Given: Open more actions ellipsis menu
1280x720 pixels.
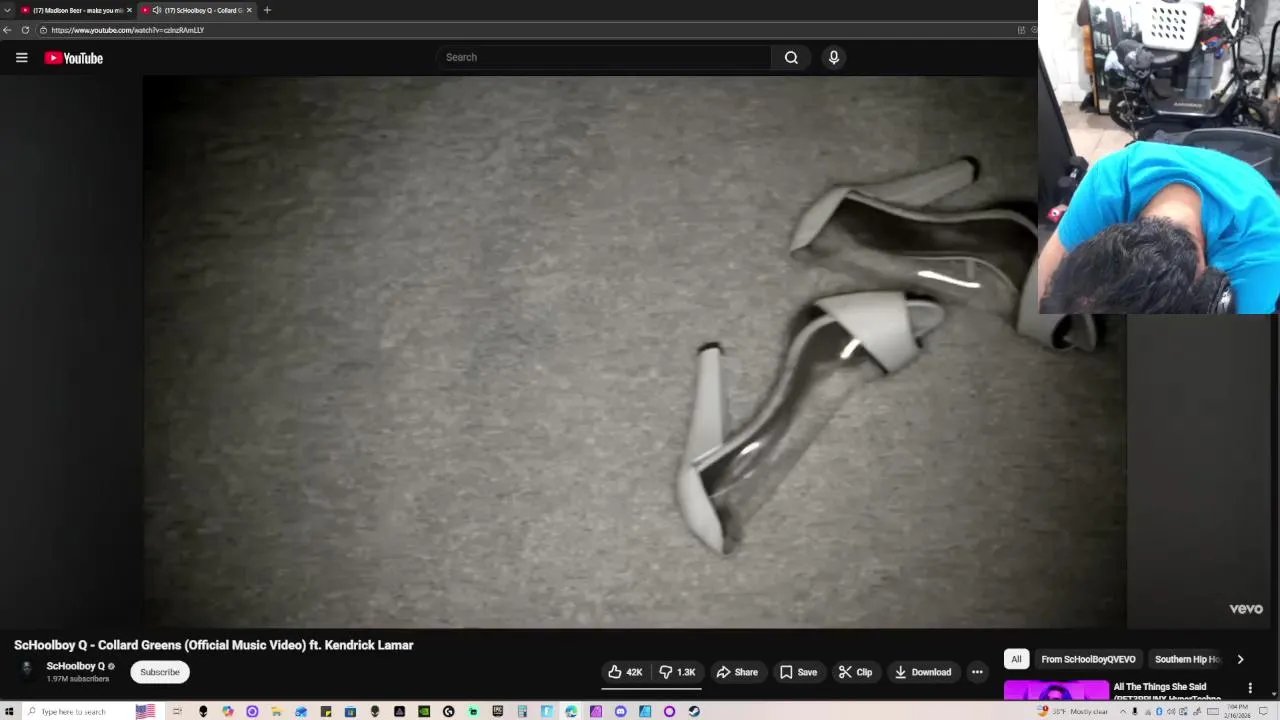Looking at the screenshot, I should click(x=977, y=672).
